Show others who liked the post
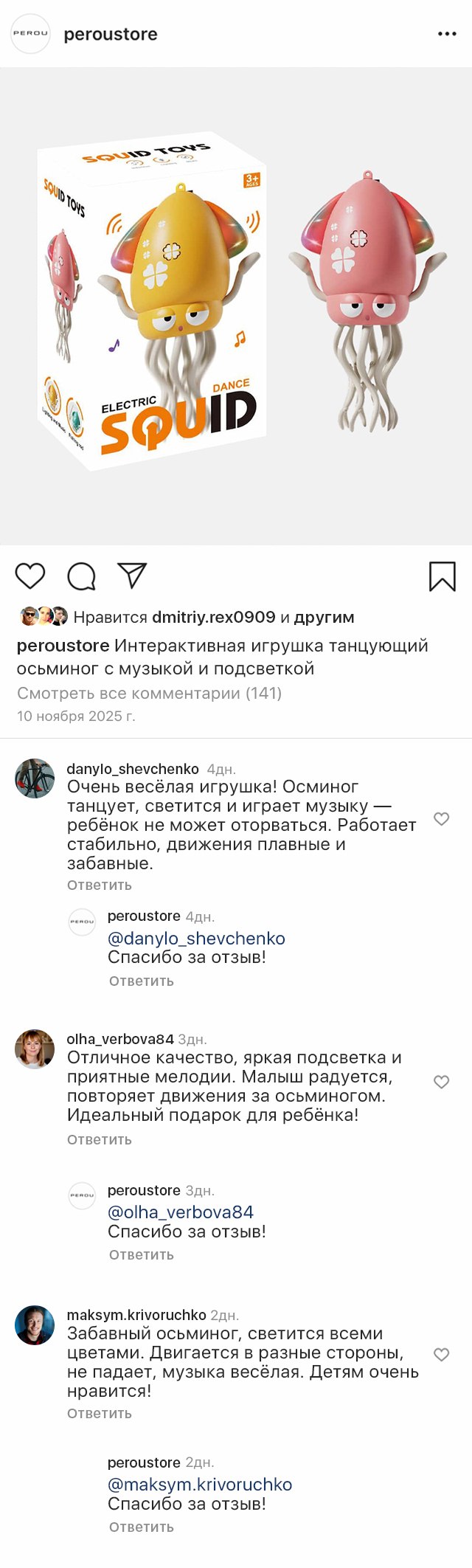 [324, 617]
